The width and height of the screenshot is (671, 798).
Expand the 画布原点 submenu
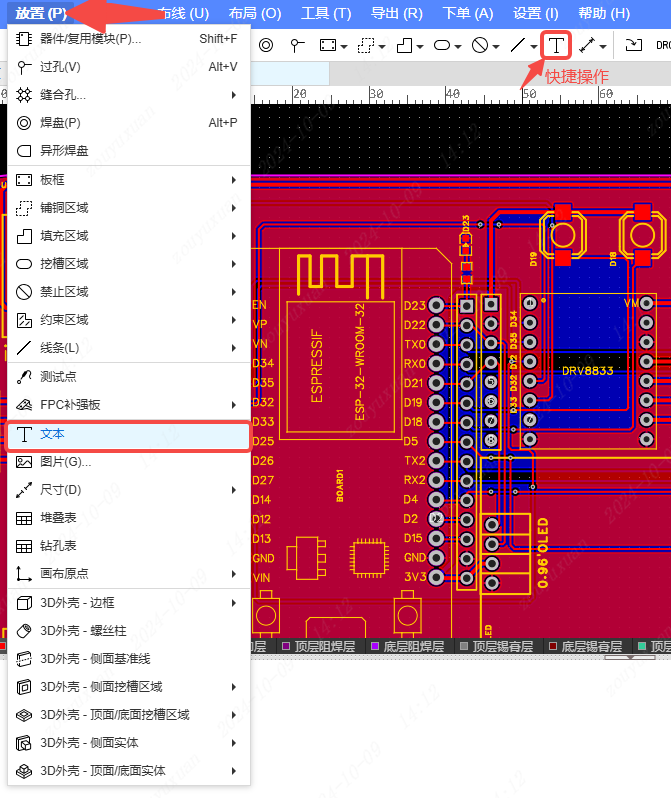(129, 574)
